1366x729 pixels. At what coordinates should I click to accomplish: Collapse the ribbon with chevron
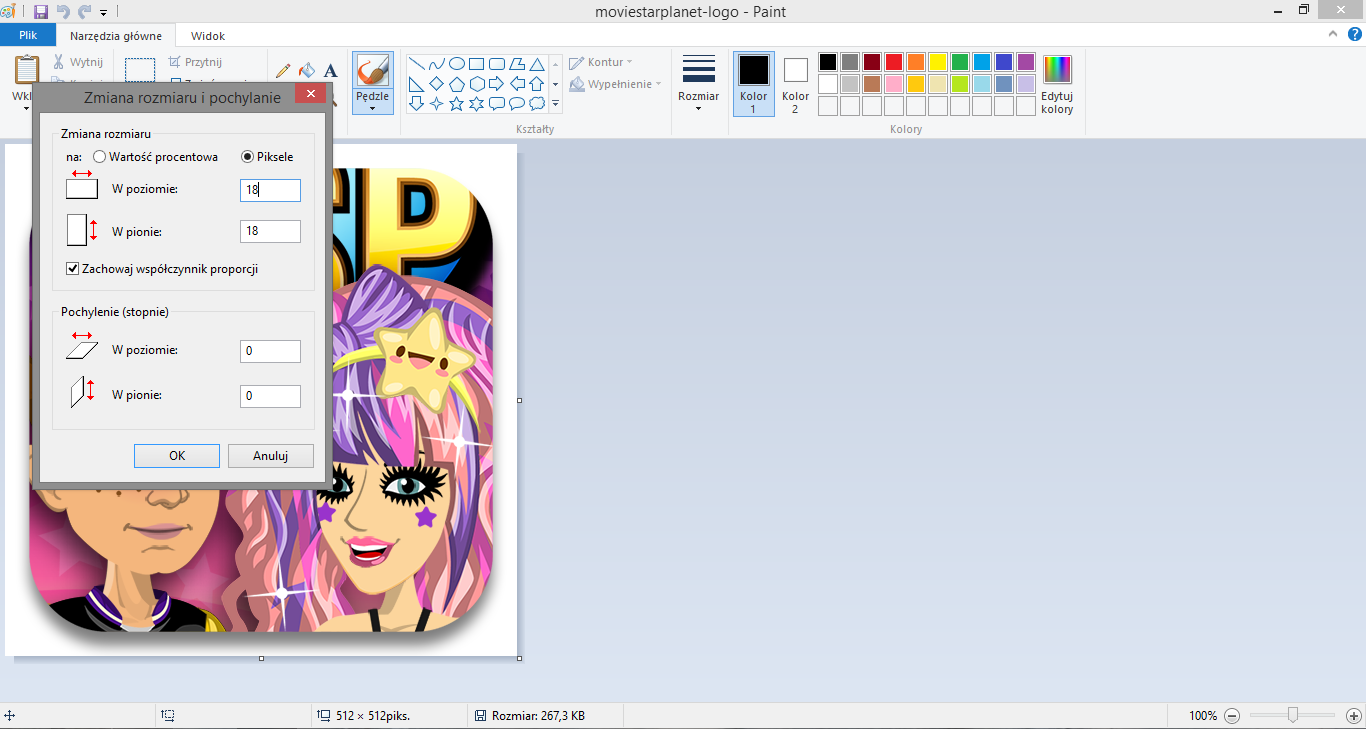1332,34
